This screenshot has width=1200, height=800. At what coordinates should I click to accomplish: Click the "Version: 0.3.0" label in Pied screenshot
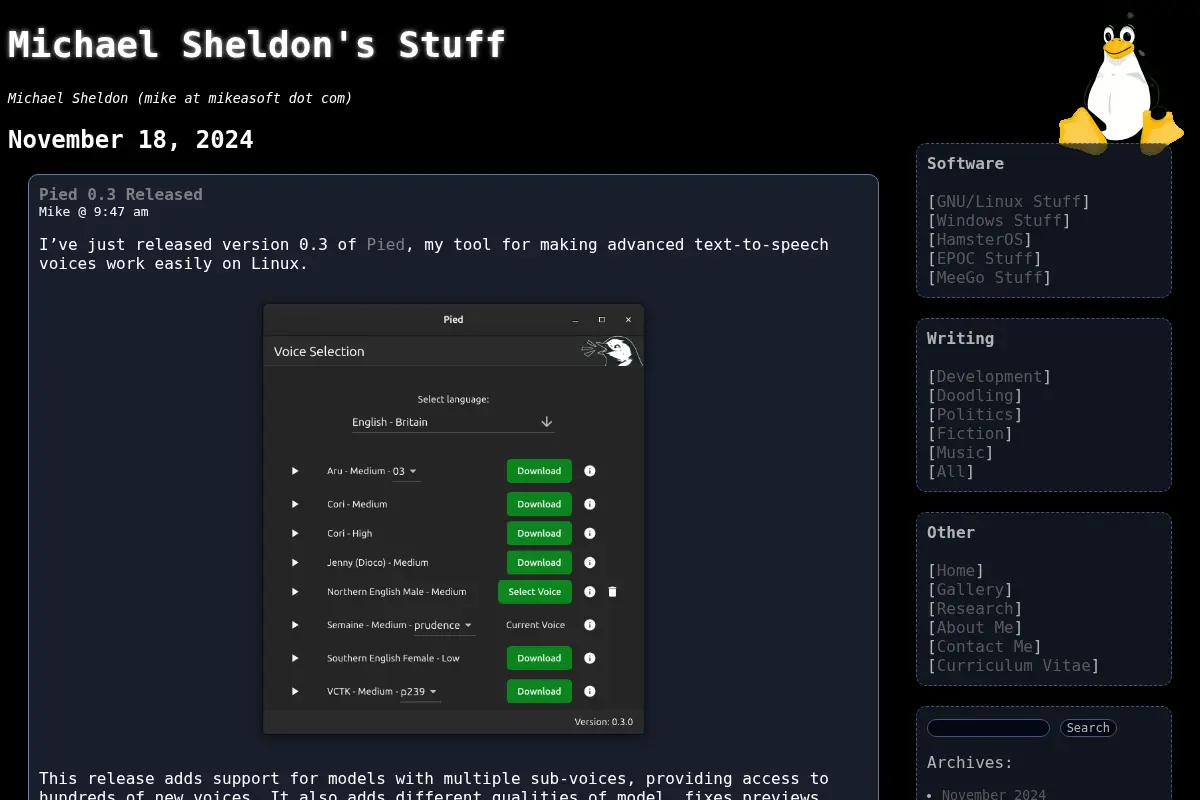[x=603, y=721]
